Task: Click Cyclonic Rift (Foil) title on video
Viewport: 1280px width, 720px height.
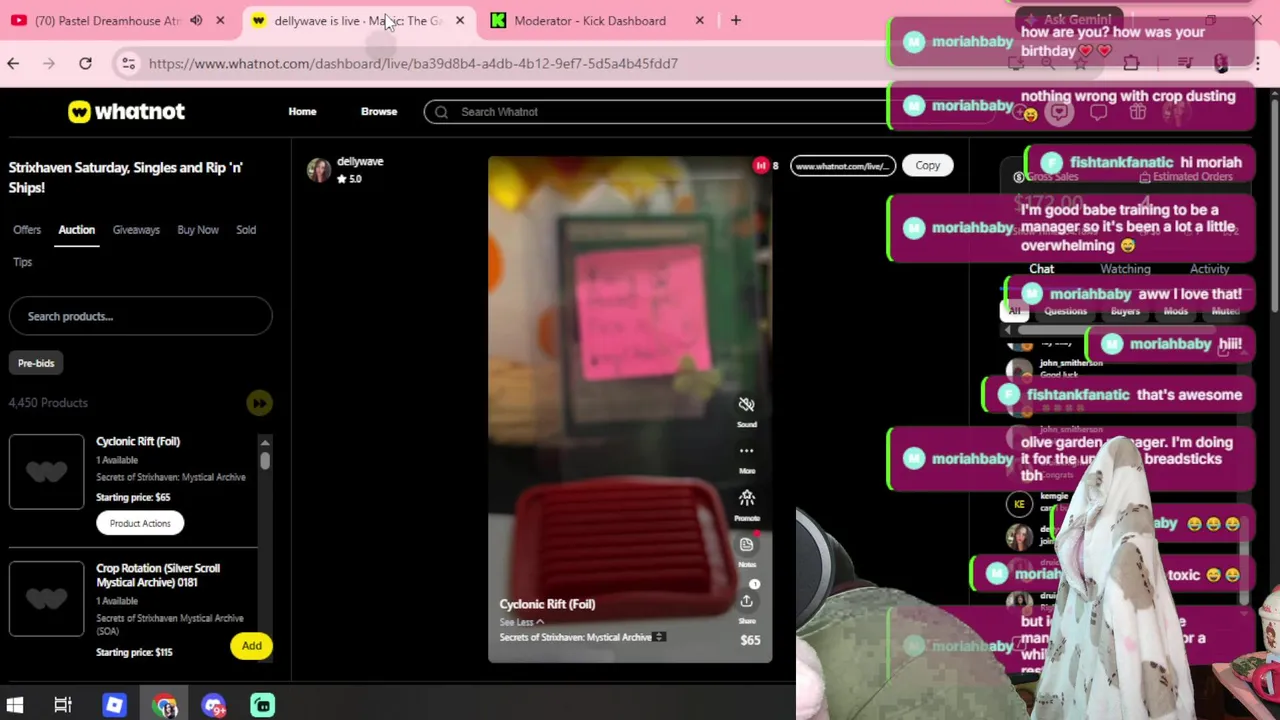Action: [x=547, y=604]
